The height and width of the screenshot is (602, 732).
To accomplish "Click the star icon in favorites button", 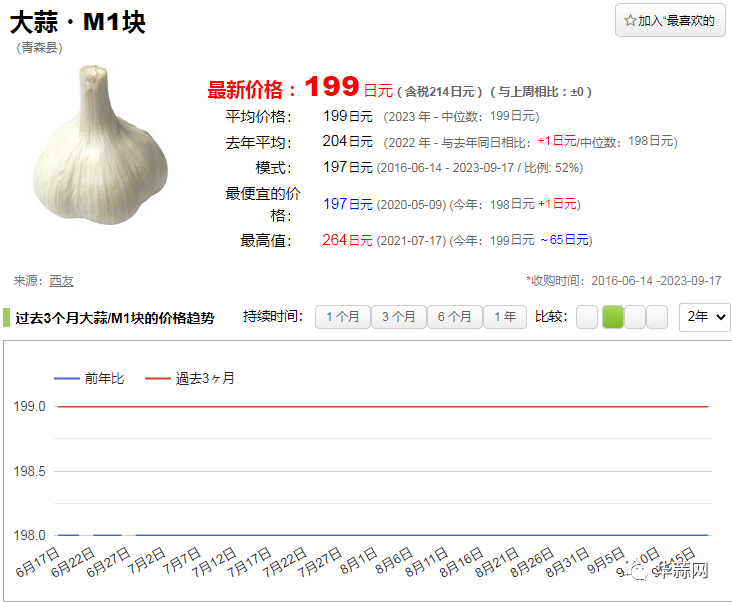I will pos(630,21).
